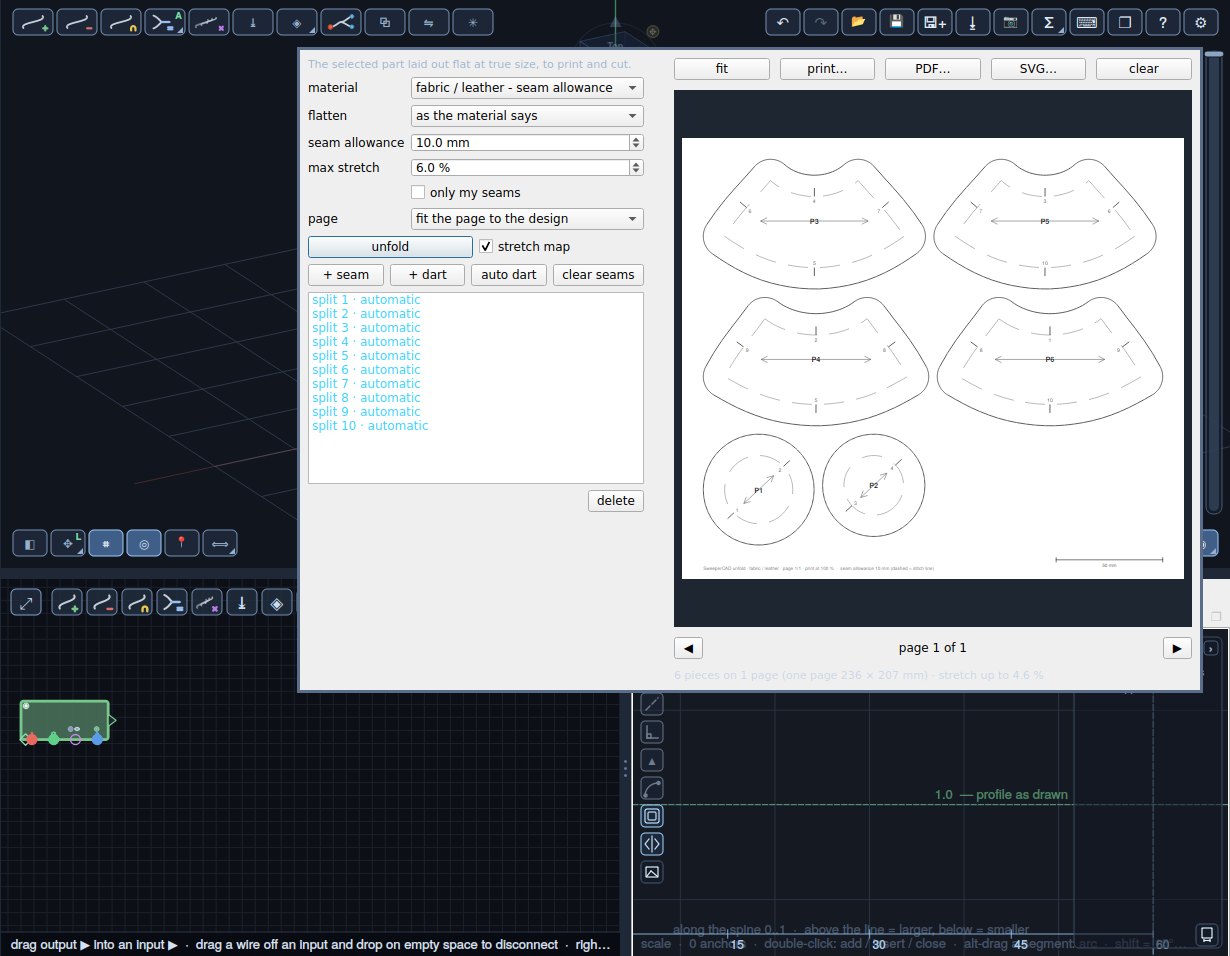Open settings with the gear icon
The width and height of the screenshot is (1230, 956).
click(1201, 22)
